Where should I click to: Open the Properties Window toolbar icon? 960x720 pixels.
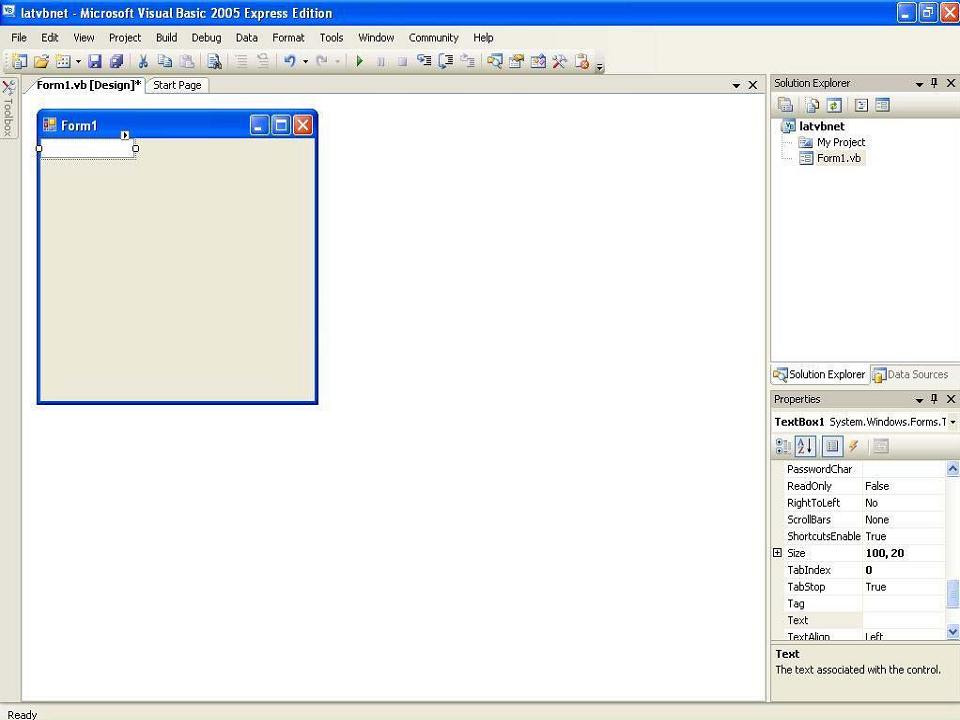coord(516,61)
